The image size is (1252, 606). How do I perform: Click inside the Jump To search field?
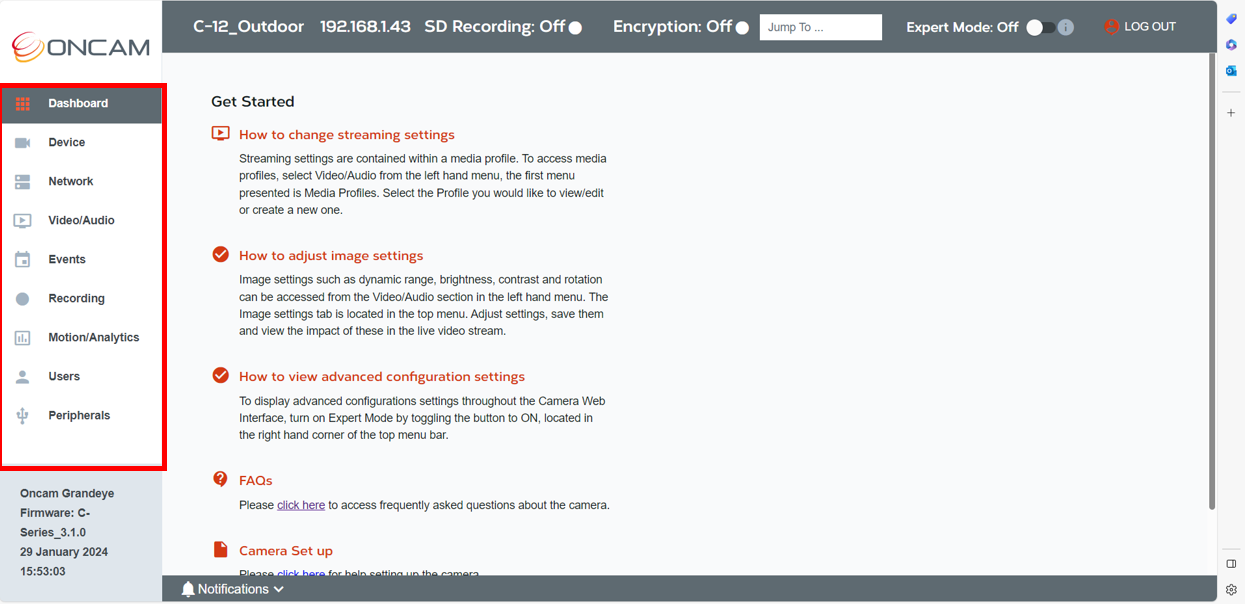point(821,27)
